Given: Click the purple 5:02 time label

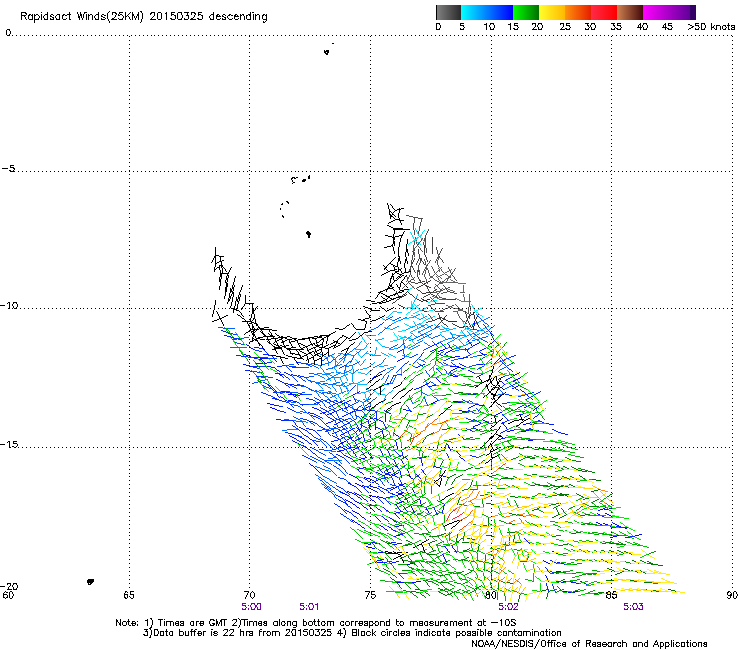Looking at the screenshot, I should pos(508,607).
